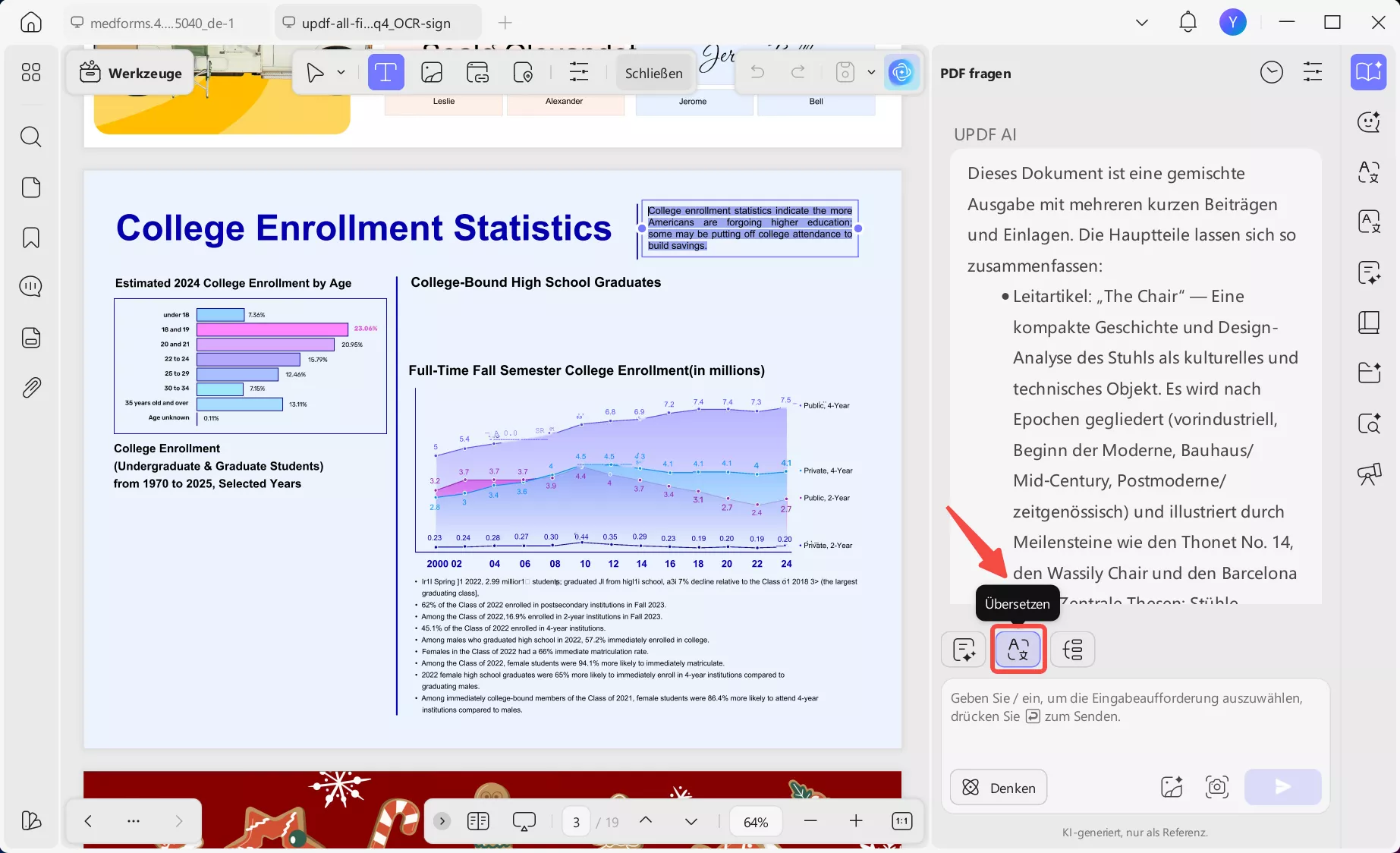Open the comments panel in left sidebar
The width and height of the screenshot is (1400, 853).
pyautogui.click(x=31, y=287)
